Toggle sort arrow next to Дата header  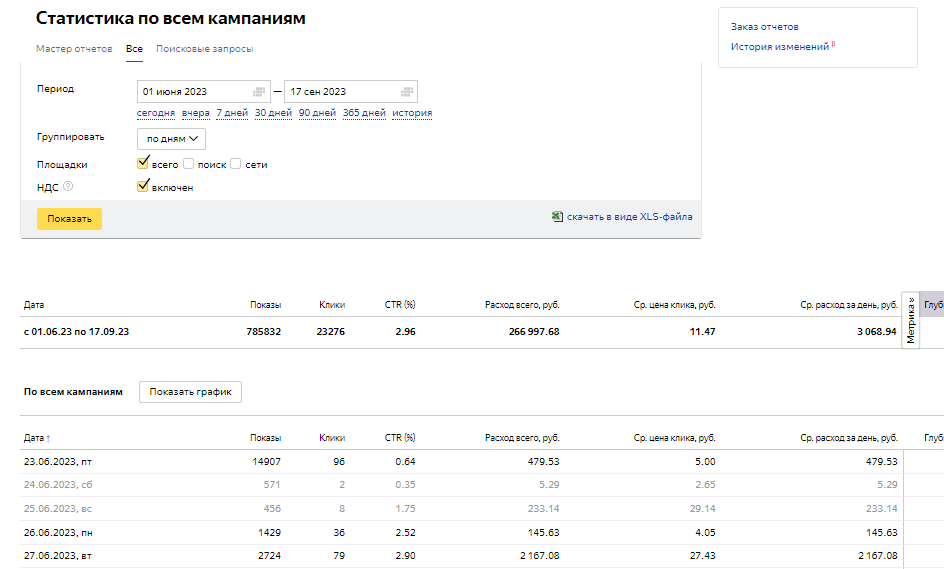48,438
